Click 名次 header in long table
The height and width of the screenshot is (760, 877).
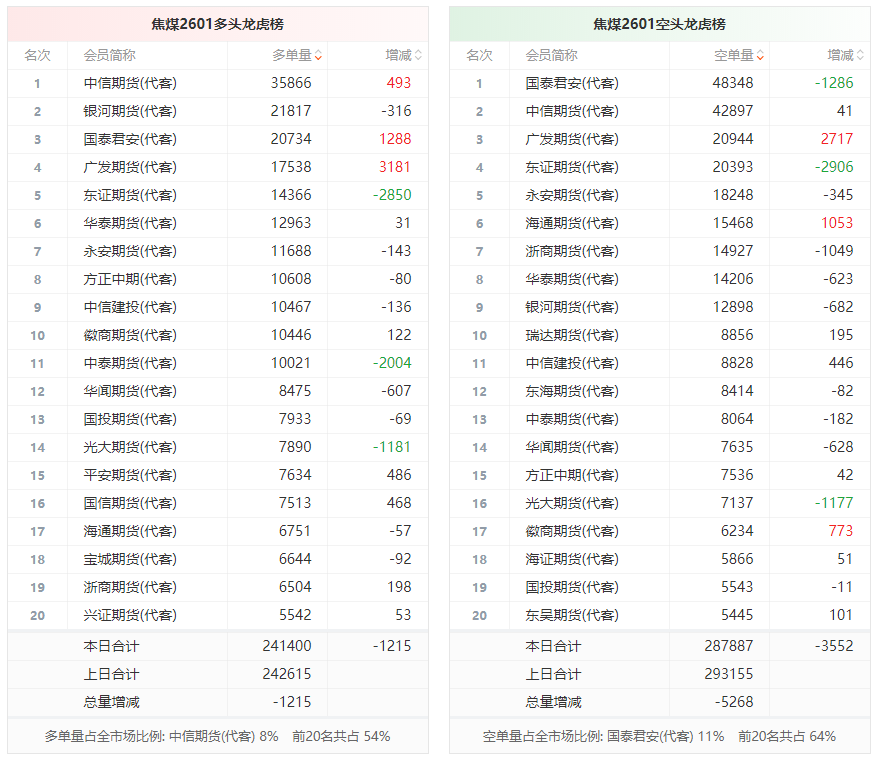(37, 55)
